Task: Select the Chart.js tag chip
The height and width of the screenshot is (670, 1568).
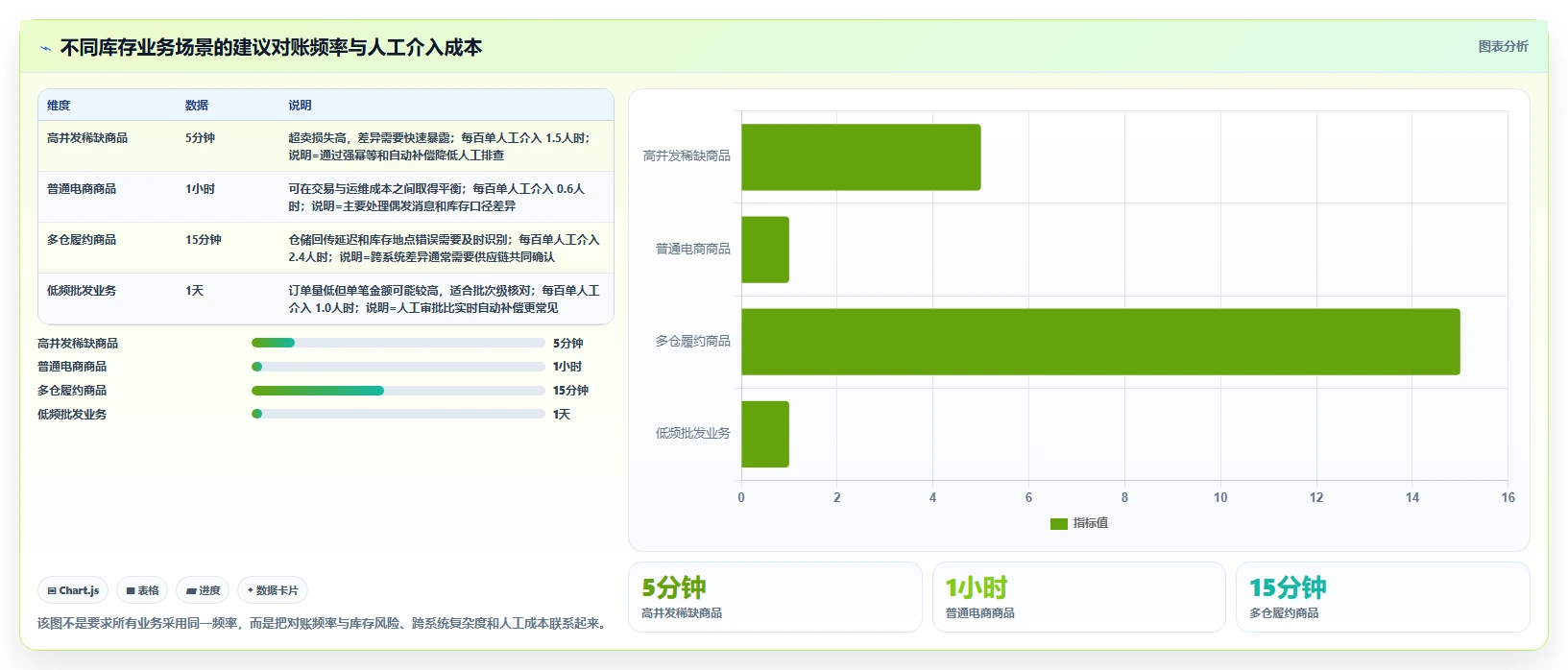Action: click(x=73, y=590)
